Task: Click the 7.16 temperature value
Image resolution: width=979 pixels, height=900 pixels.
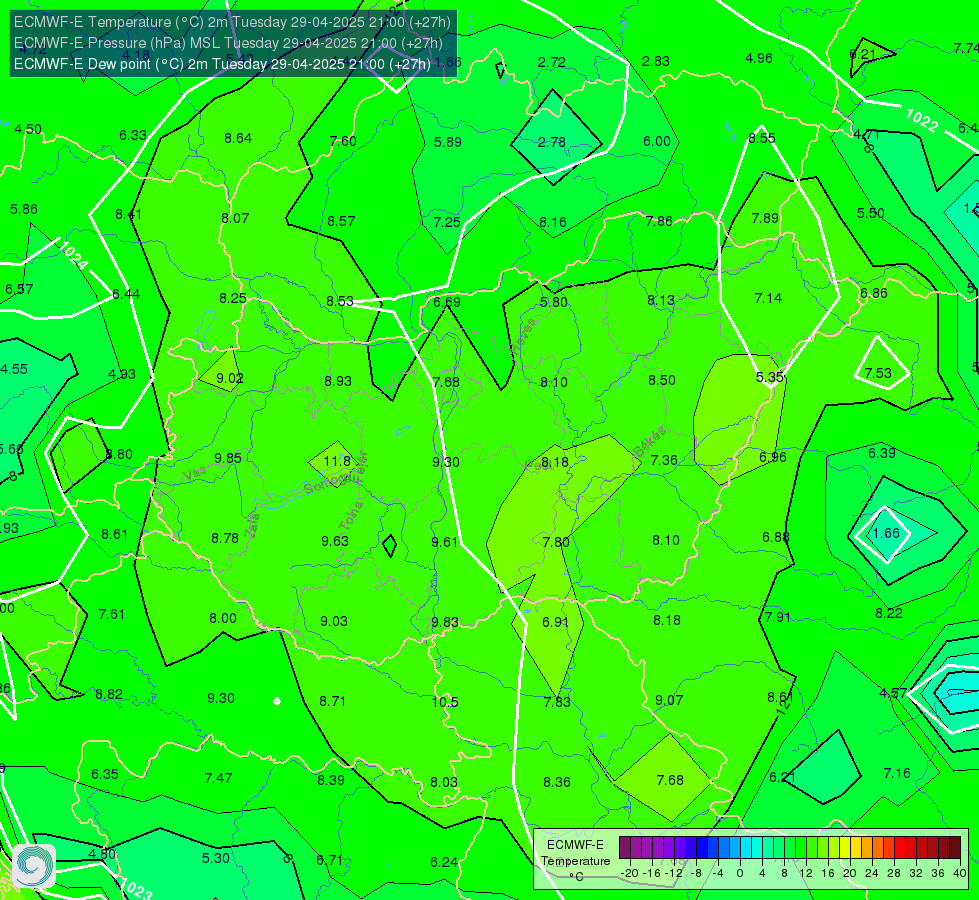Action: 897,773
